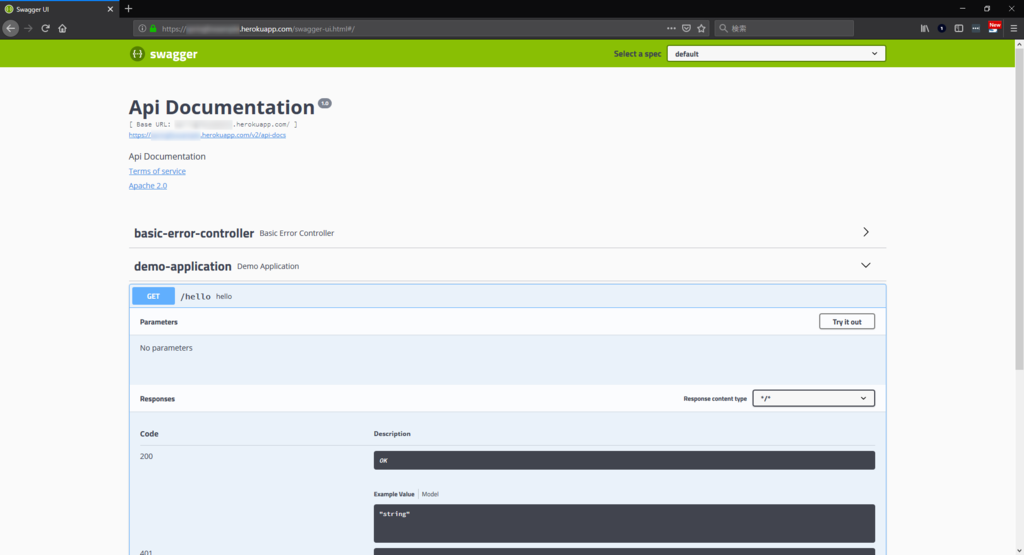This screenshot has height=555, width=1024.
Task: Toggle the browser sidebar icon
Action: (959, 28)
